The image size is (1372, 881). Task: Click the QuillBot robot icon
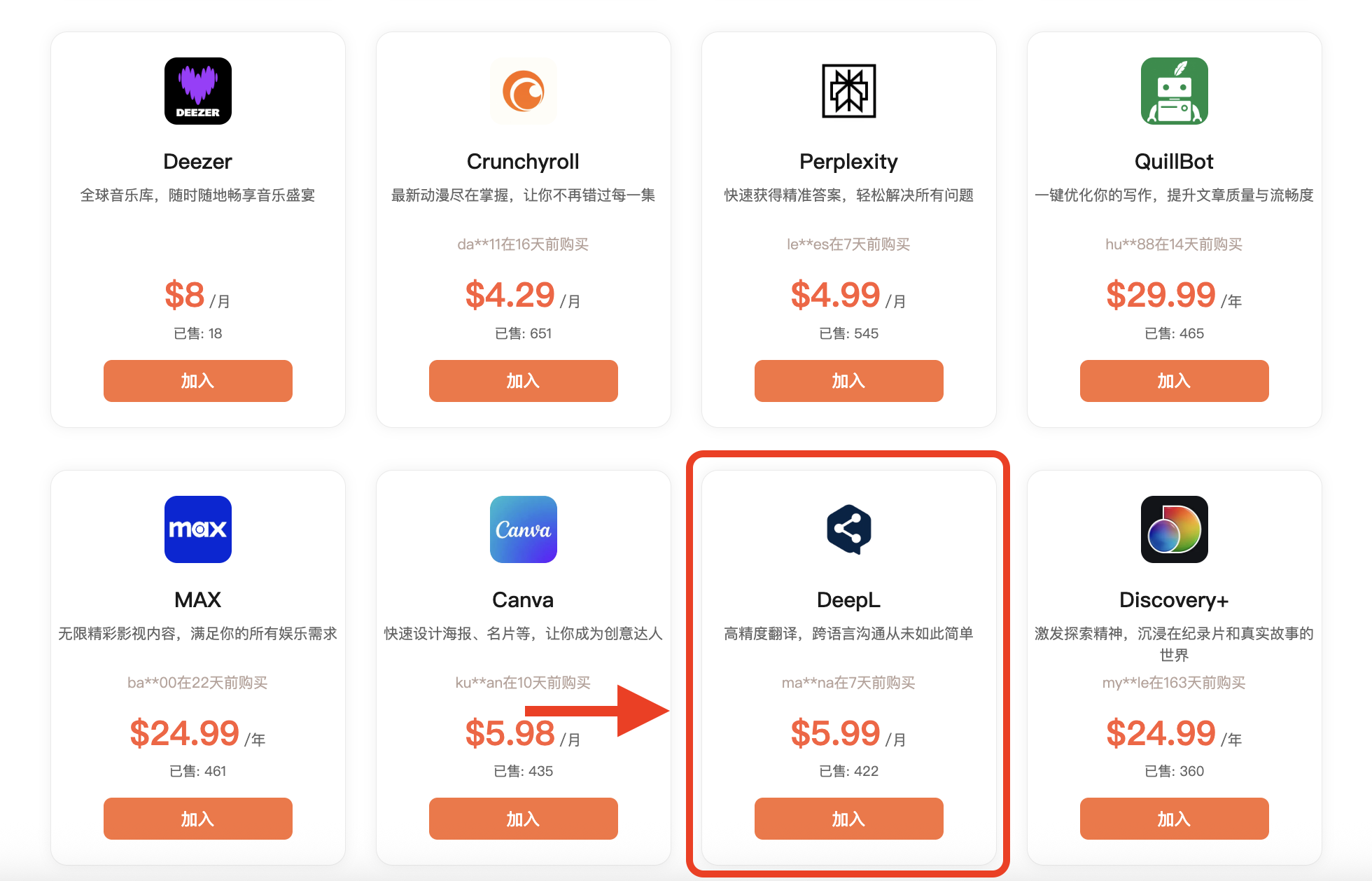[x=1174, y=91]
